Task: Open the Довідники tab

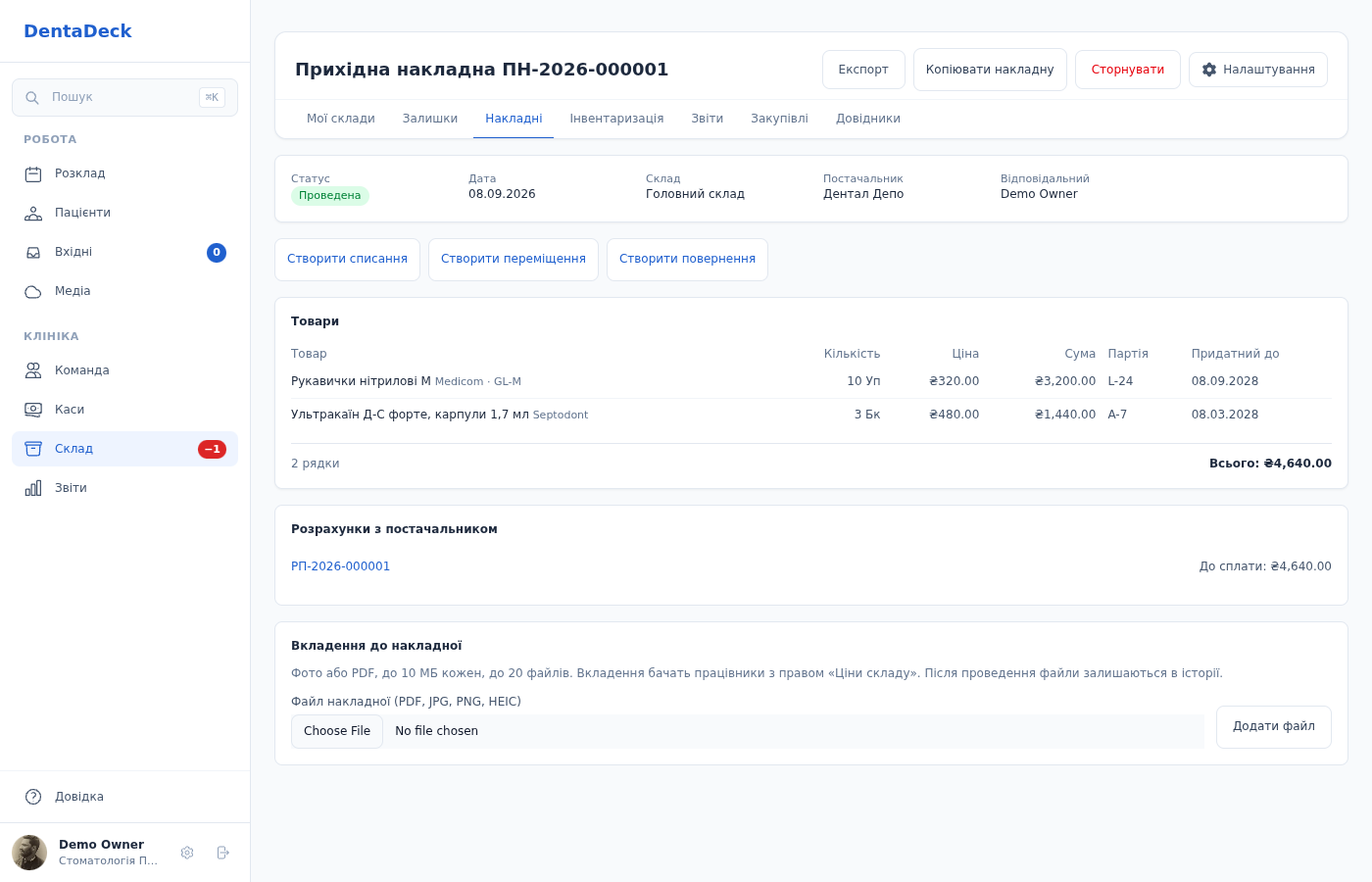Action: [868, 119]
